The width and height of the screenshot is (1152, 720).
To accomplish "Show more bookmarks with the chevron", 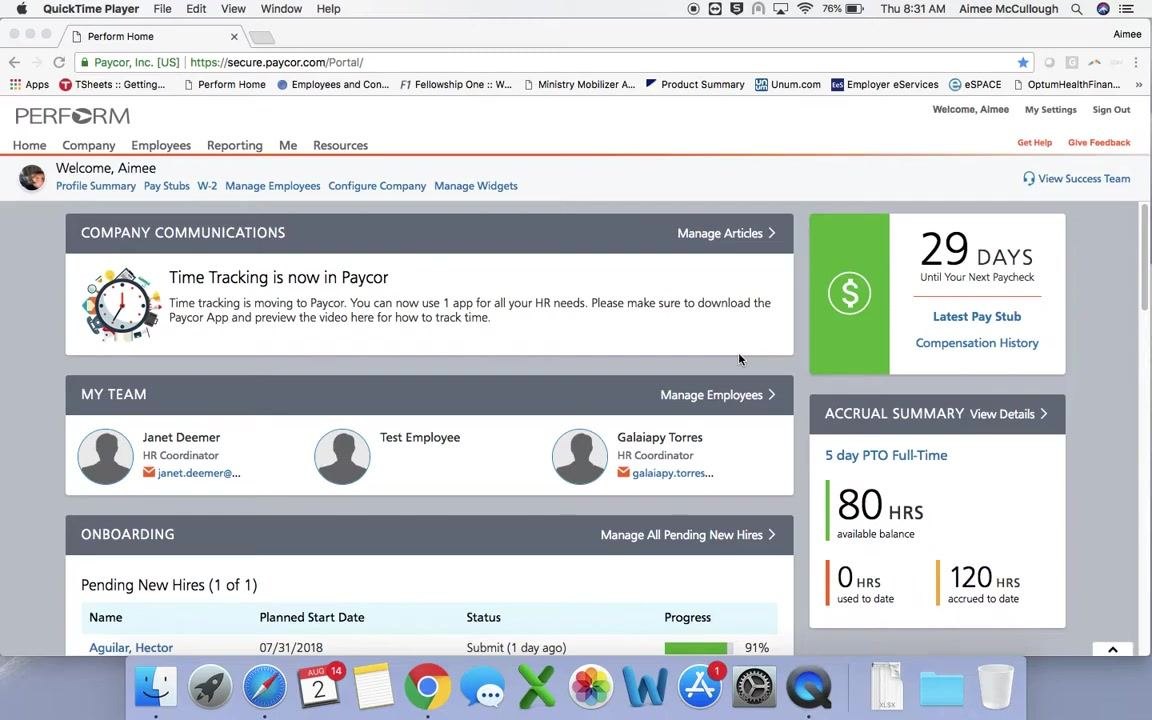I will point(1139,84).
